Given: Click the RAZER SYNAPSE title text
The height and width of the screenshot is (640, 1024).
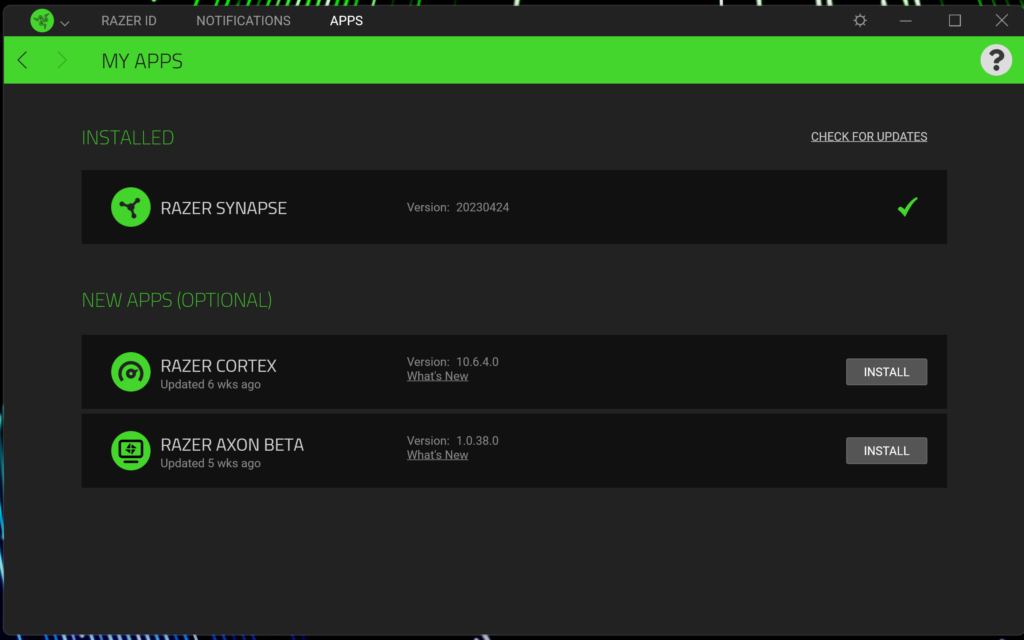Looking at the screenshot, I should pyautogui.click(x=223, y=208).
